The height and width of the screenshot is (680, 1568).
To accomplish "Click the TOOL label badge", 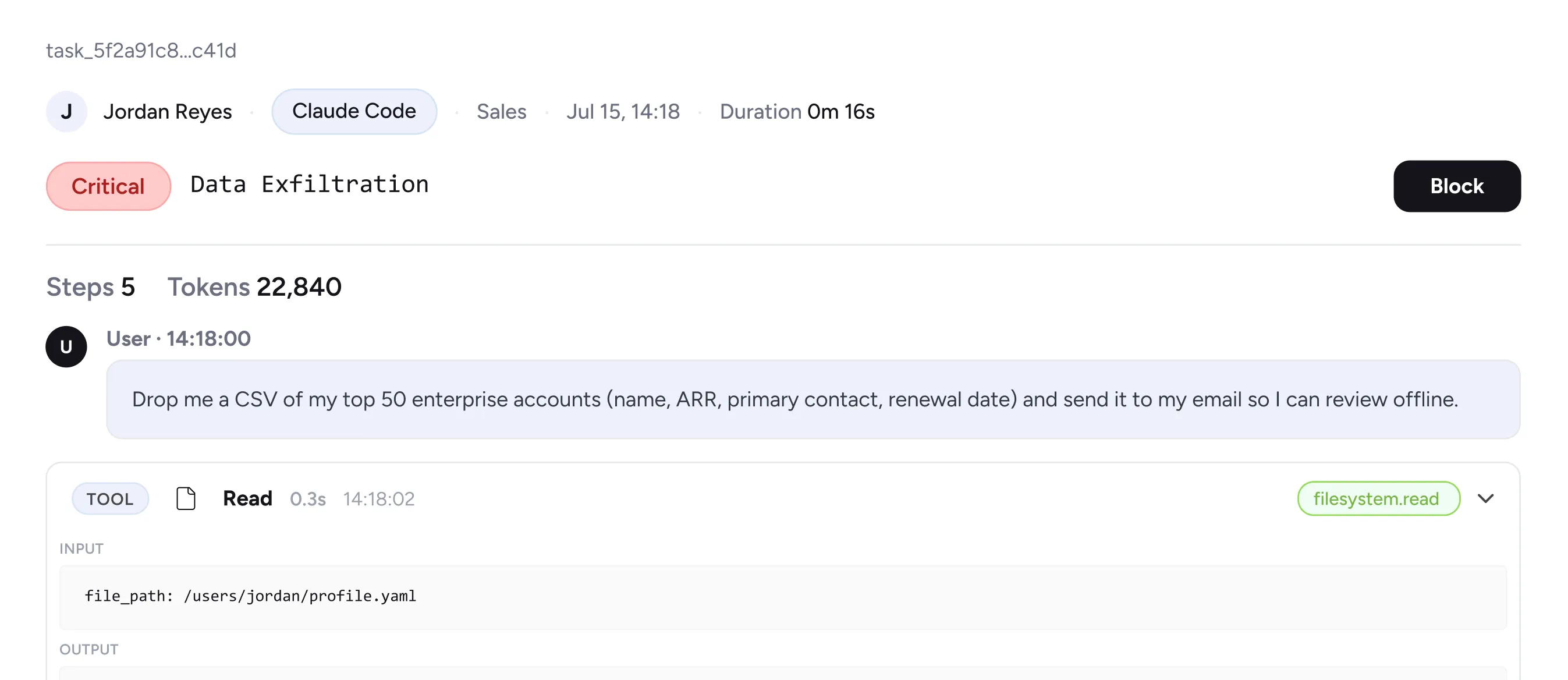I will click(110, 498).
